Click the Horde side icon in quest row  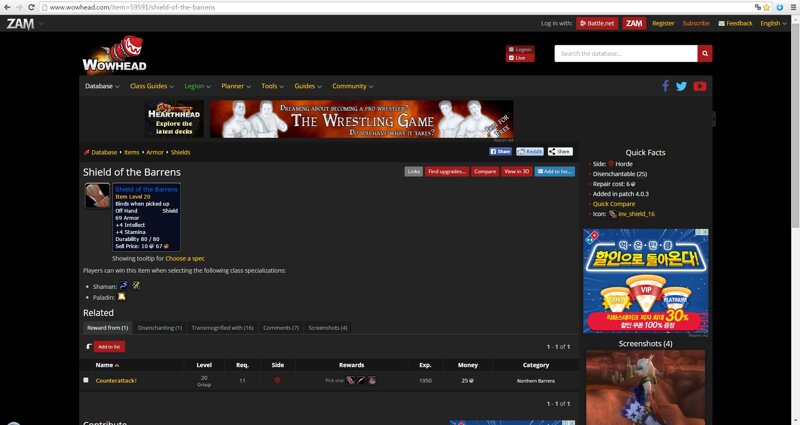pyautogui.click(x=277, y=380)
